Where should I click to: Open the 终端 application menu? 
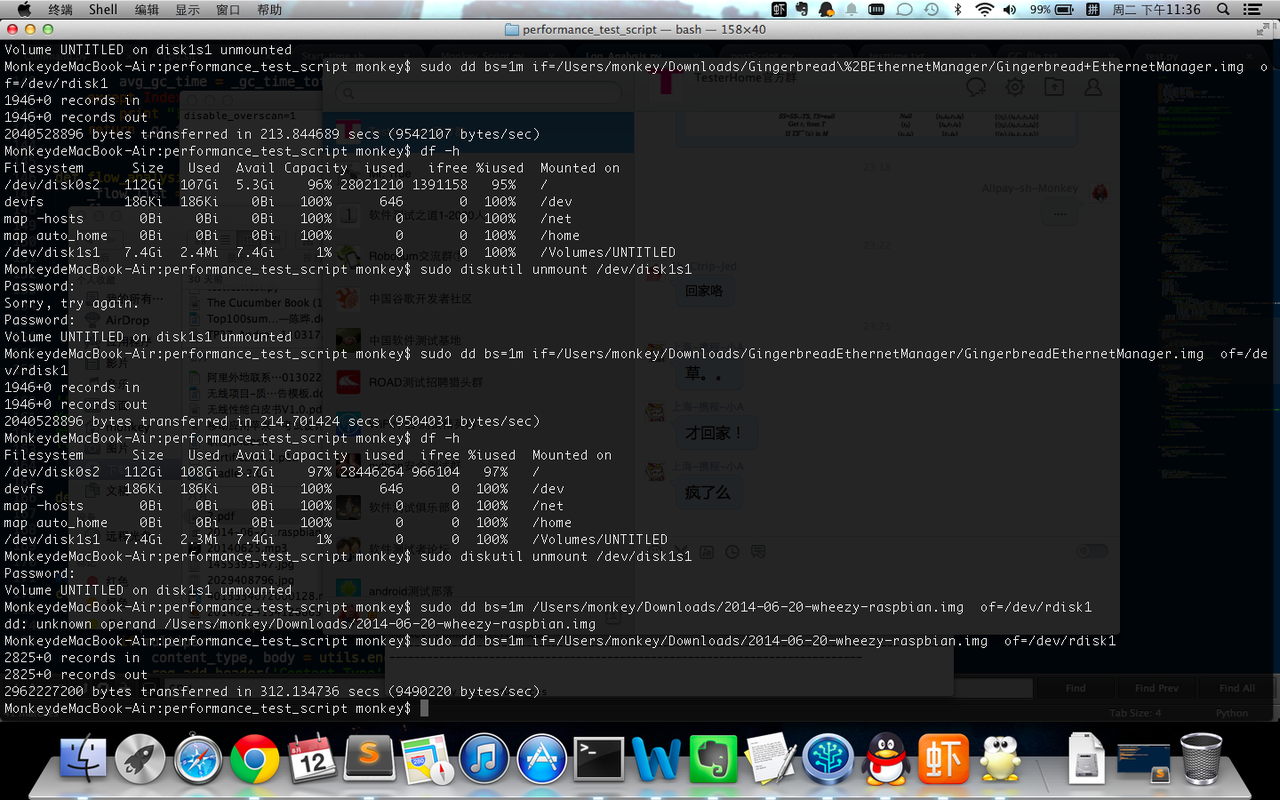[60, 9]
